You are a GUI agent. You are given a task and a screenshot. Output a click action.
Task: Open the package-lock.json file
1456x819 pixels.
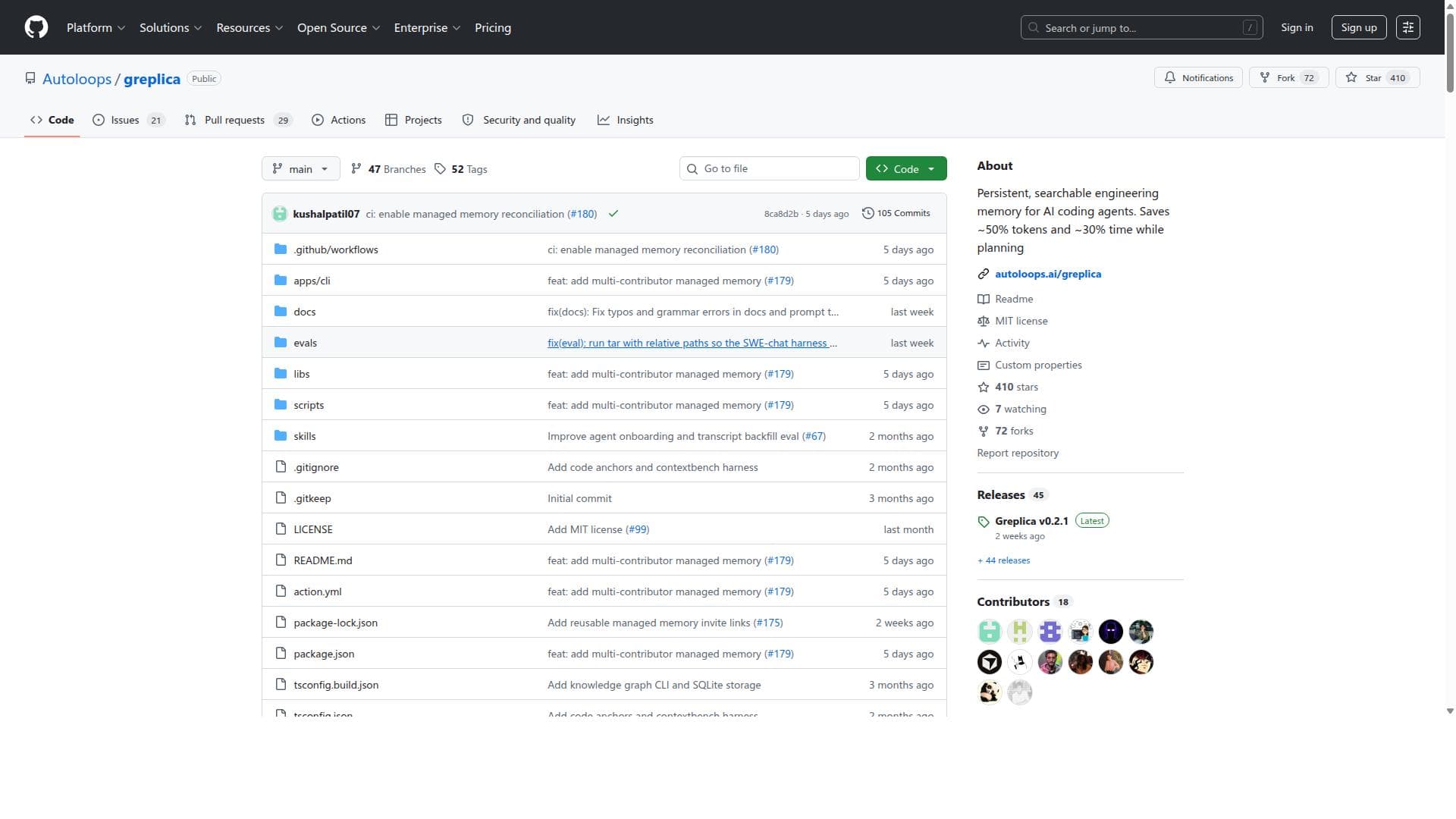[336, 623]
